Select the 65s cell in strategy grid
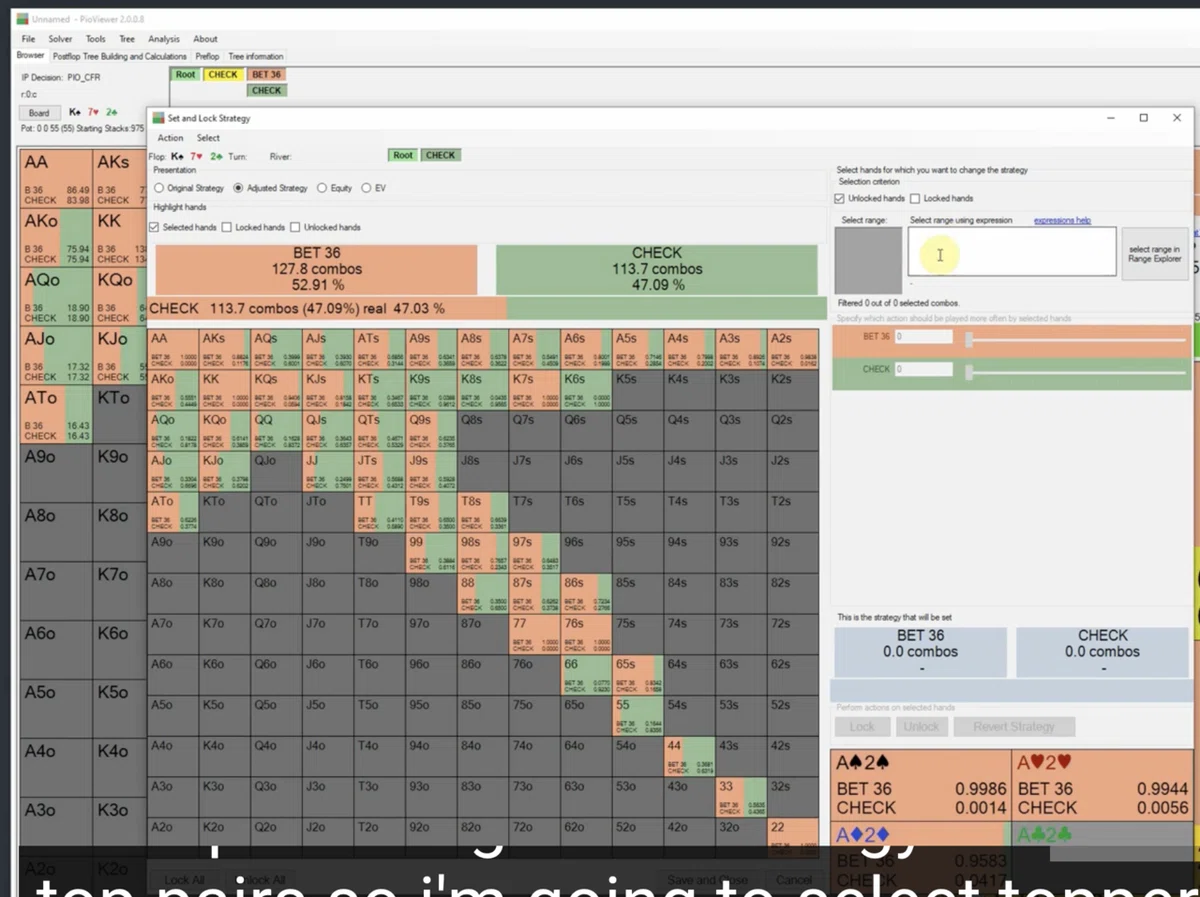This screenshot has height=897, width=1200. click(x=637, y=675)
